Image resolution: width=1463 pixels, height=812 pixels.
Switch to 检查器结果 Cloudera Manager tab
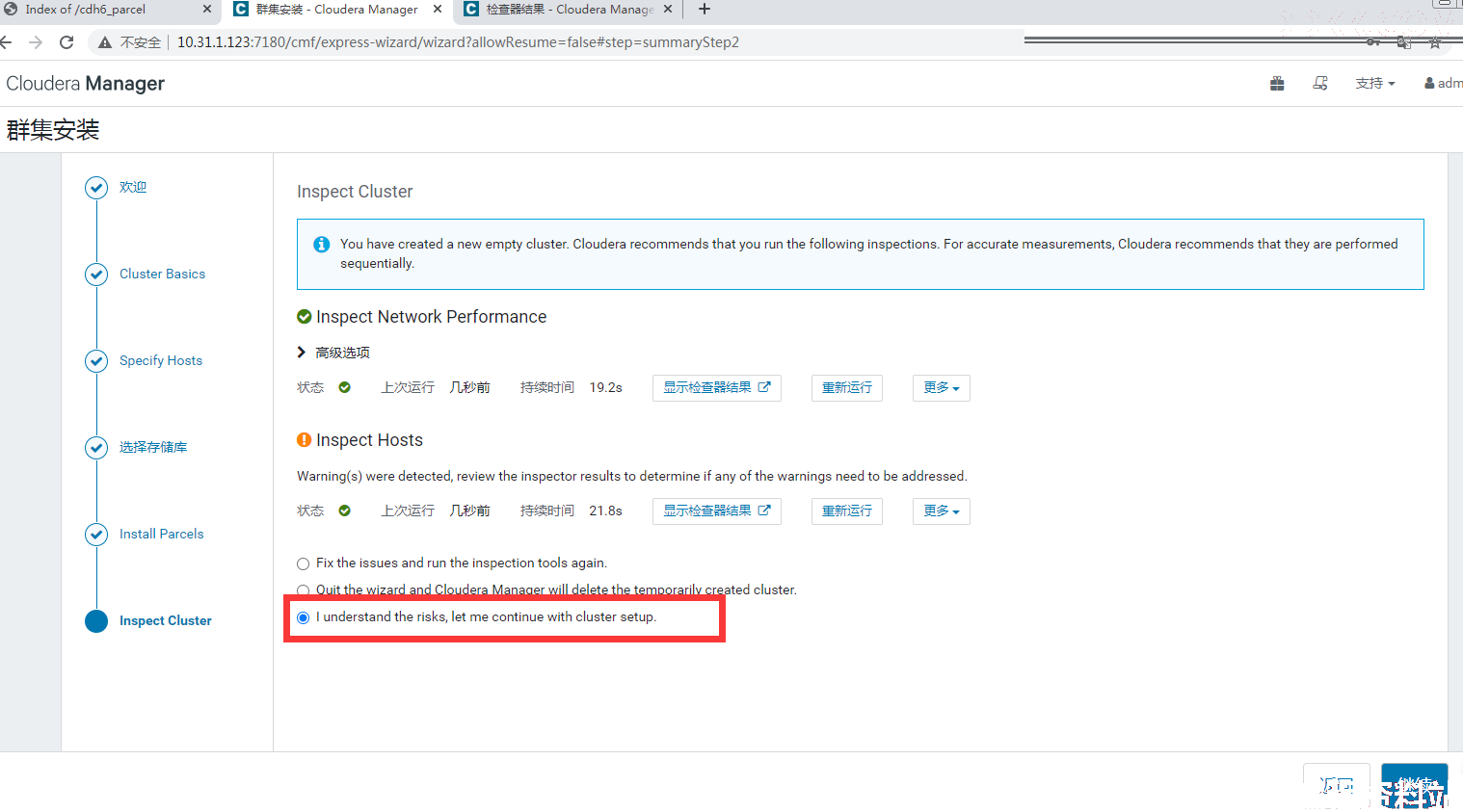click(x=569, y=10)
